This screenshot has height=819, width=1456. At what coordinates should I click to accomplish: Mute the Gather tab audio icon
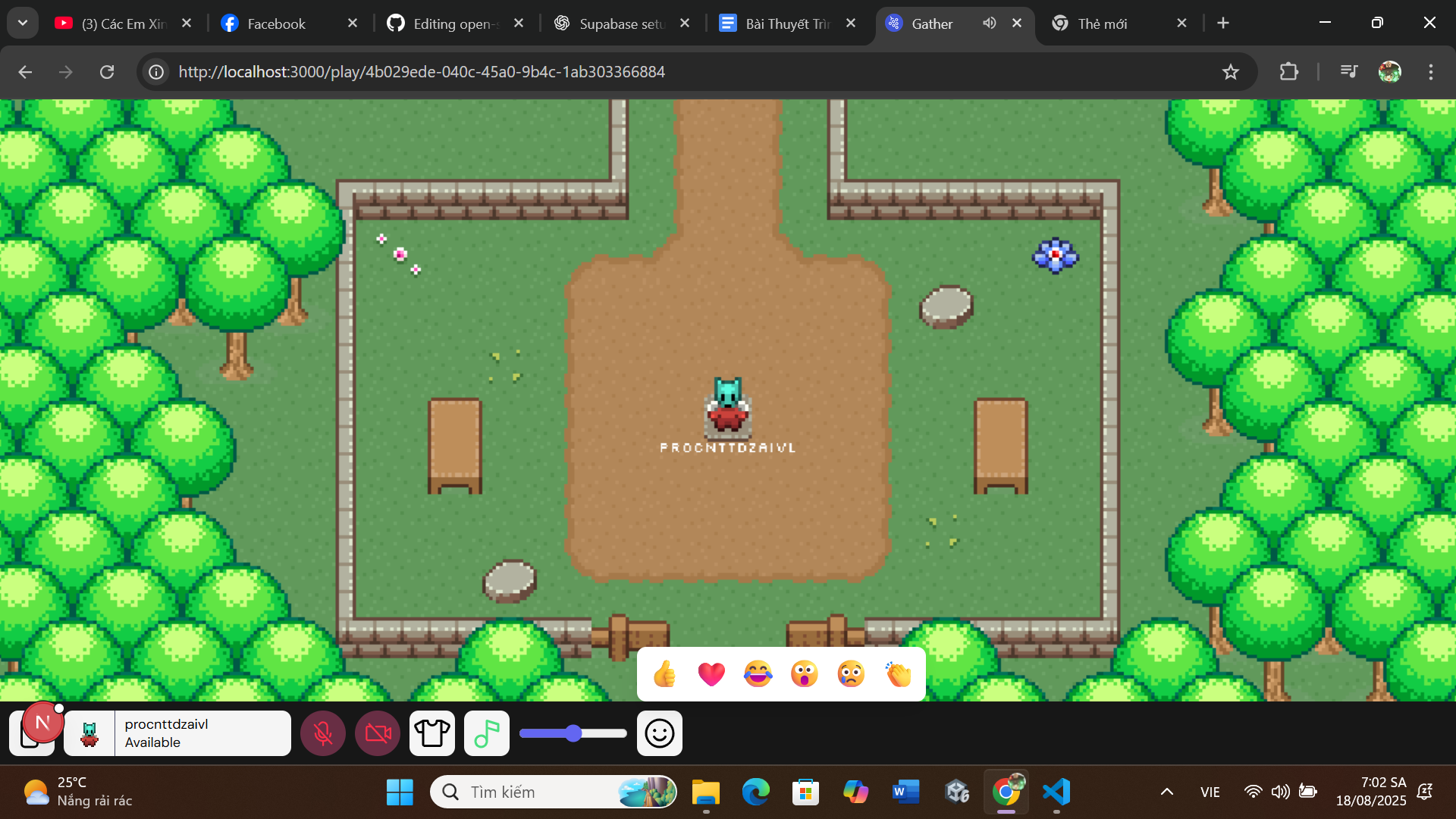989,23
